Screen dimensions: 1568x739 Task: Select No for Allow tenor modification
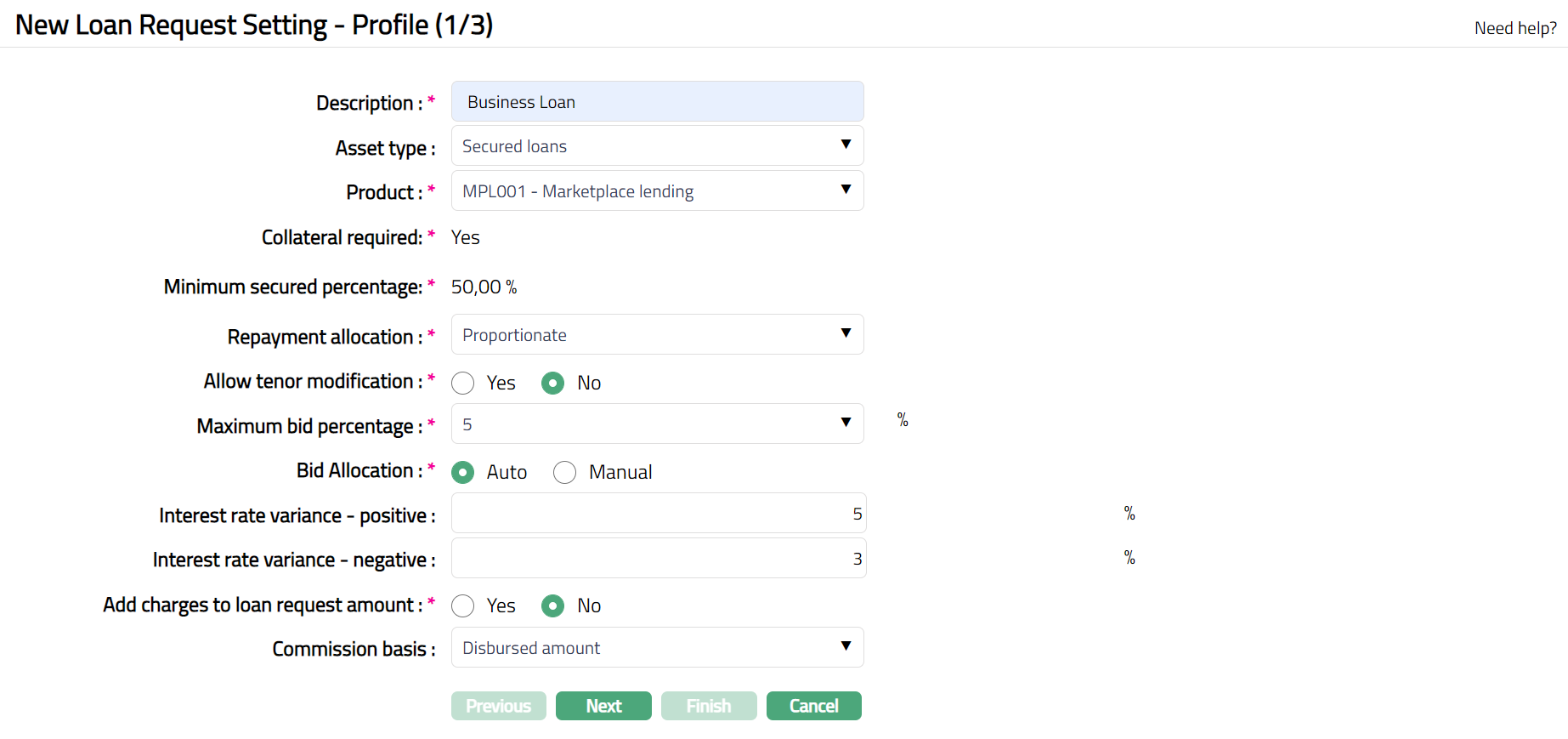553,384
